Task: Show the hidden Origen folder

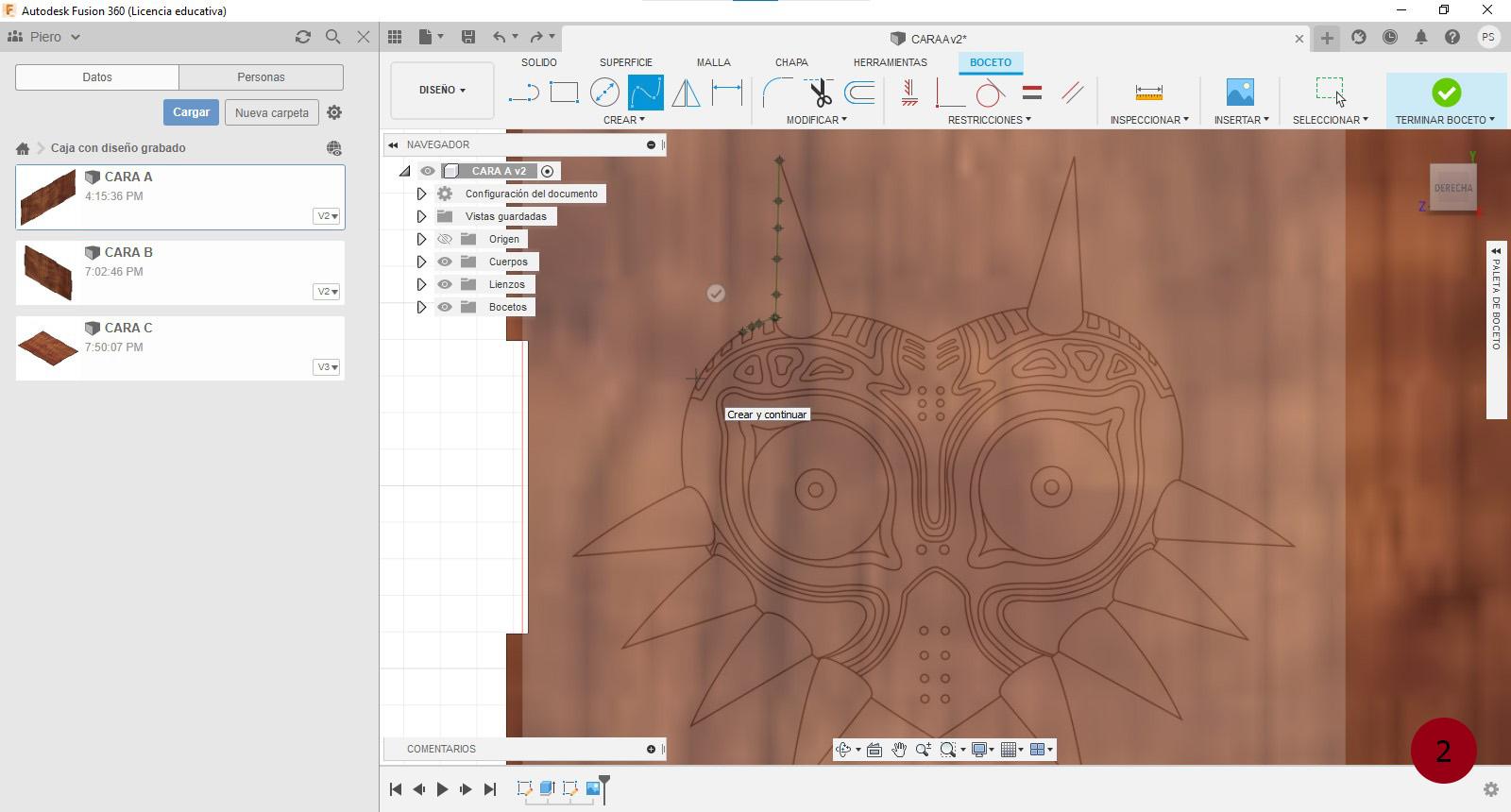Action: (445, 239)
